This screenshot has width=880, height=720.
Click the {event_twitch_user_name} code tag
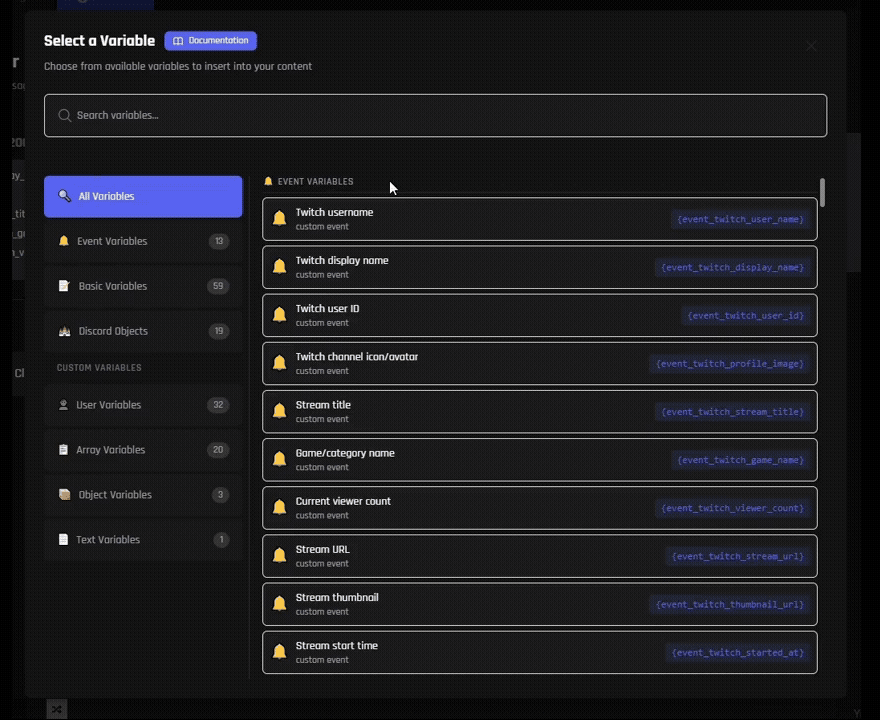point(740,219)
